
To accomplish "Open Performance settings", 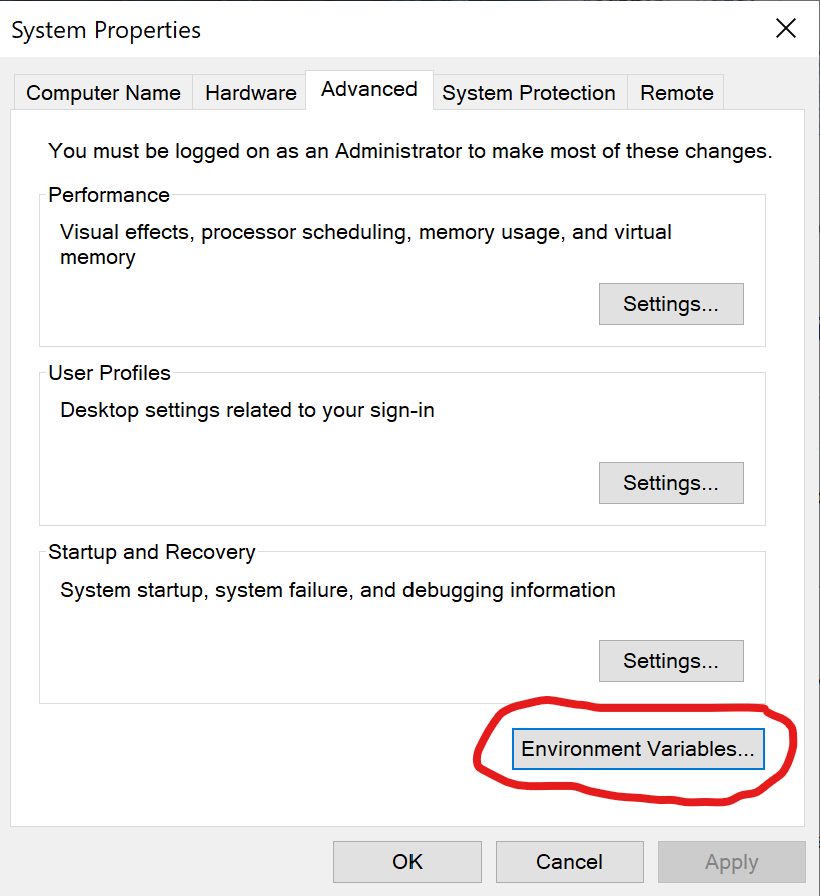I will (670, 304).
